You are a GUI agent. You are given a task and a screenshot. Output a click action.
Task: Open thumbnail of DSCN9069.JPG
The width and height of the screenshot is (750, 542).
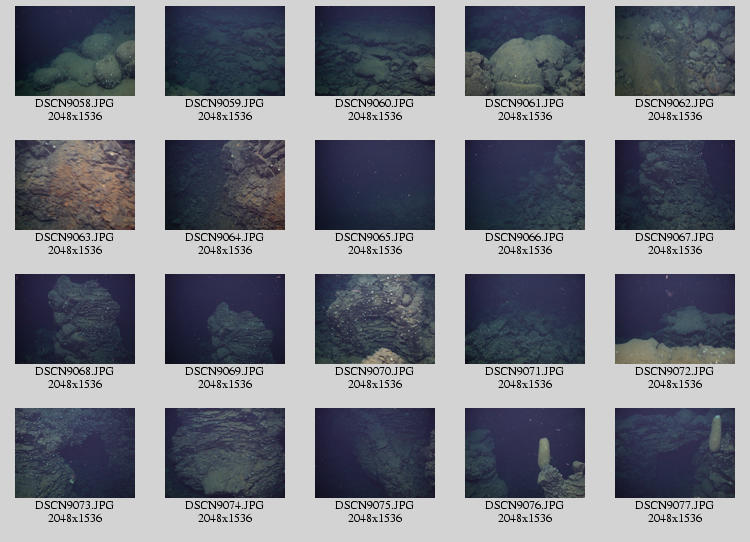click(x=225, y=319)
